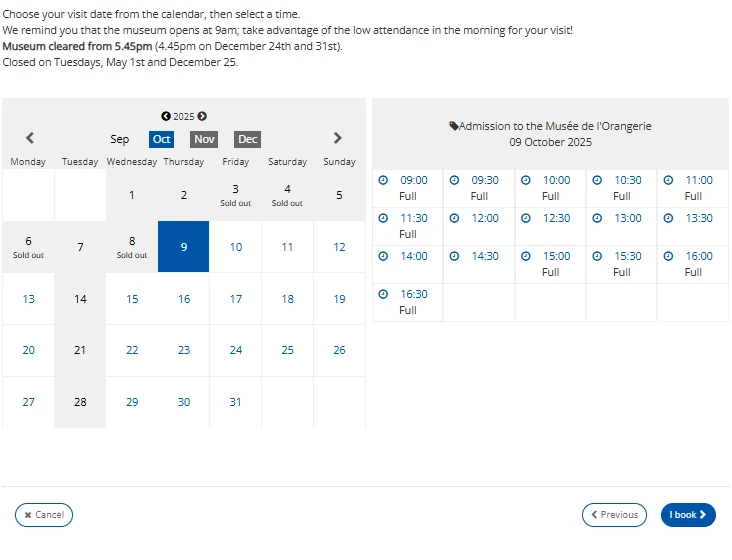This screenshot has height=560, width=732.
Task: Go to previous year arrow icon
Action: 166,117
